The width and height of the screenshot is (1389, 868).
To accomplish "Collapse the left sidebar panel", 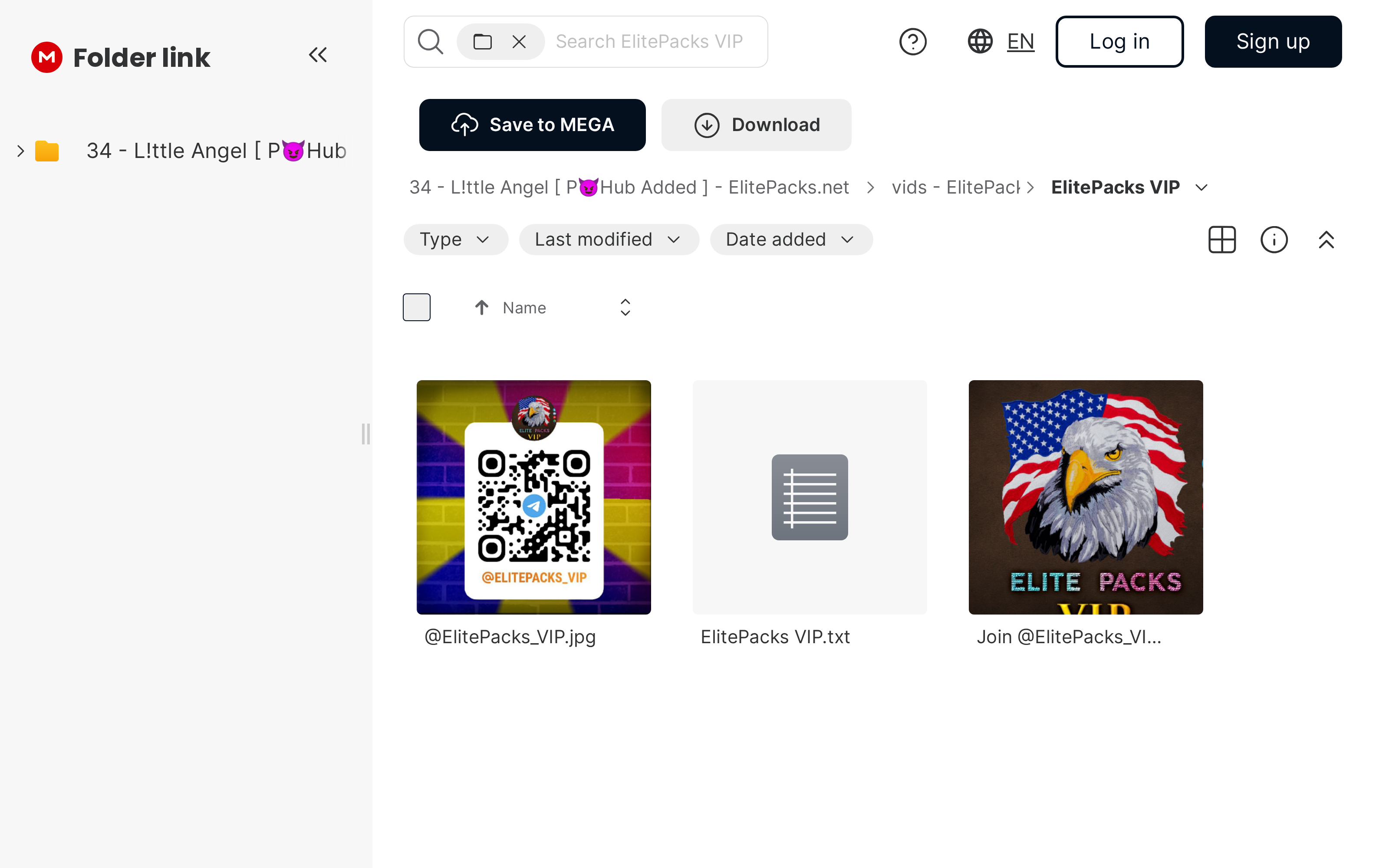I will (317, 55).
